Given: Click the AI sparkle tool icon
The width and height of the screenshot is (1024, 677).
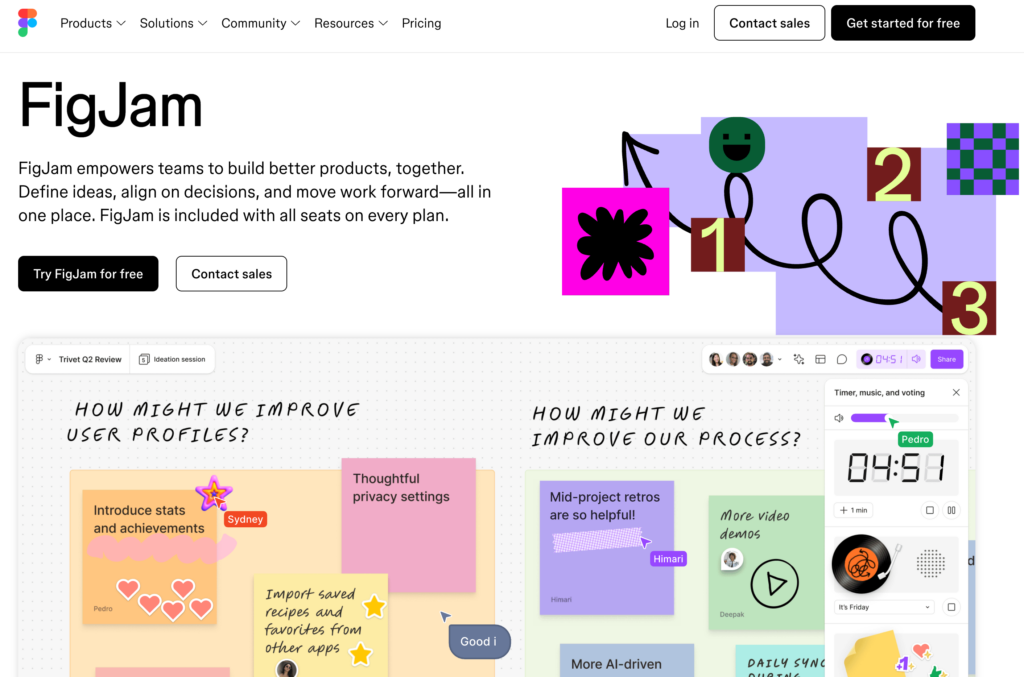Looking at the screenshot, I should [799, 359].
